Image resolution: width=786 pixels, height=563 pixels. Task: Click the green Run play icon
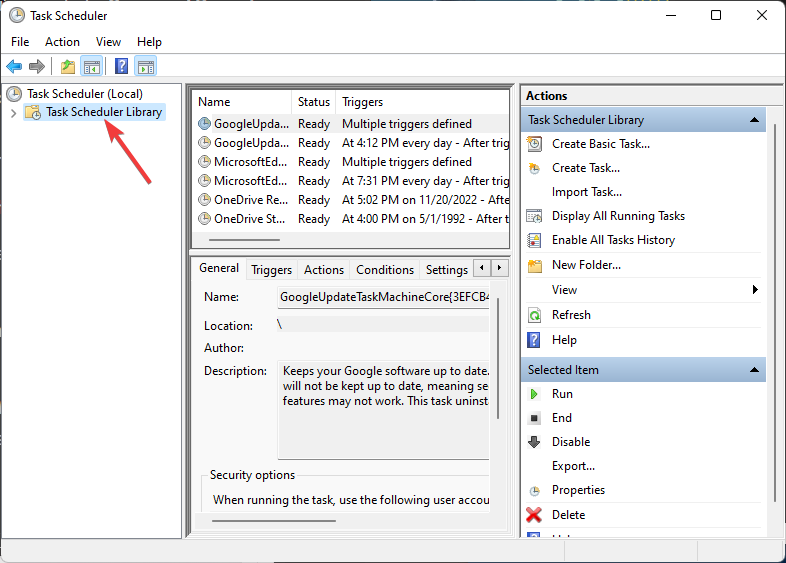click(x=534, y=394)
